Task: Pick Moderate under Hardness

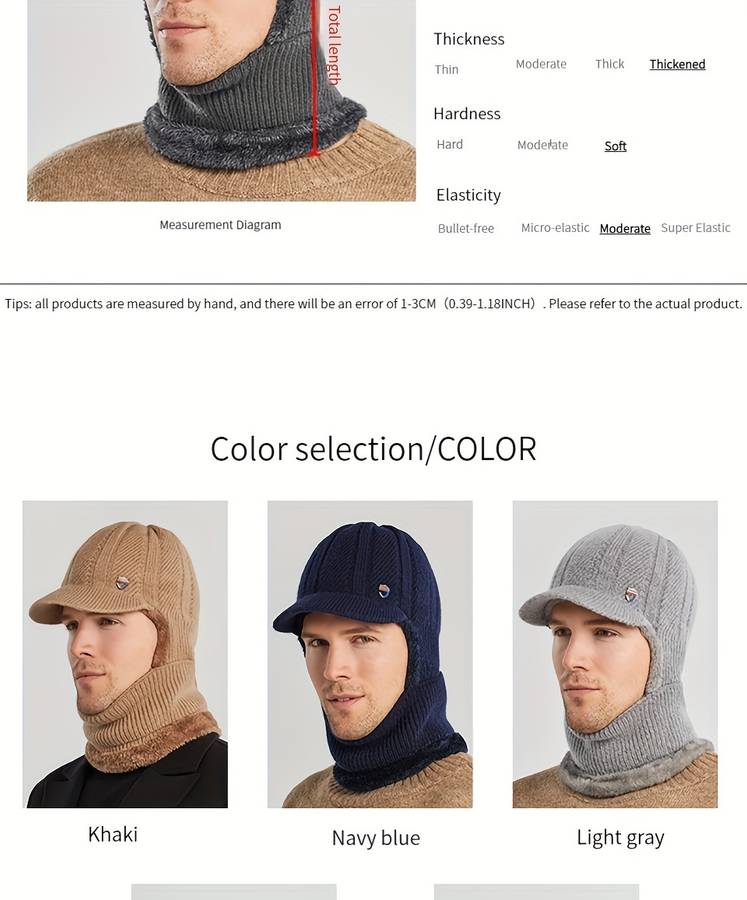Action: pyautogui.click(x=543, y=145)
